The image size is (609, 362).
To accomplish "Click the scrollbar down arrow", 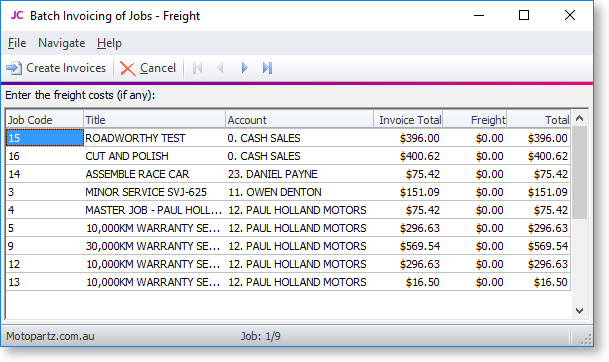I will 579,311.
